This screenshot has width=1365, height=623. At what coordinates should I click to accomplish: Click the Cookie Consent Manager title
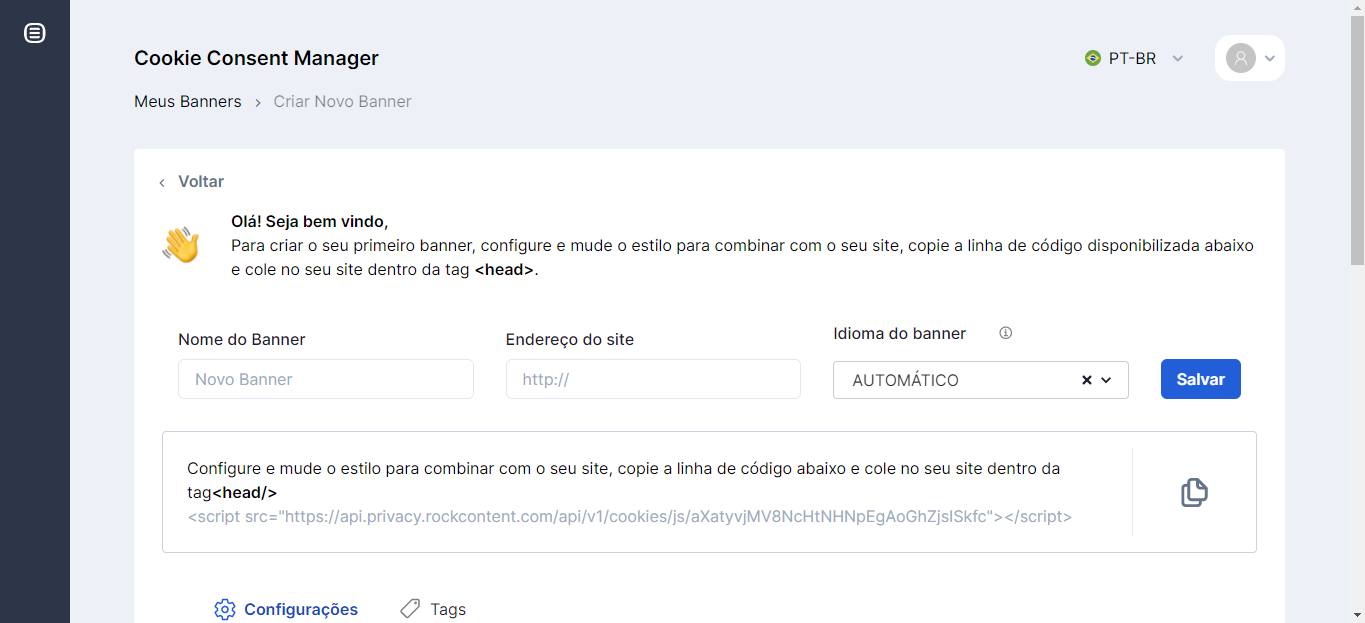(256, 58)
